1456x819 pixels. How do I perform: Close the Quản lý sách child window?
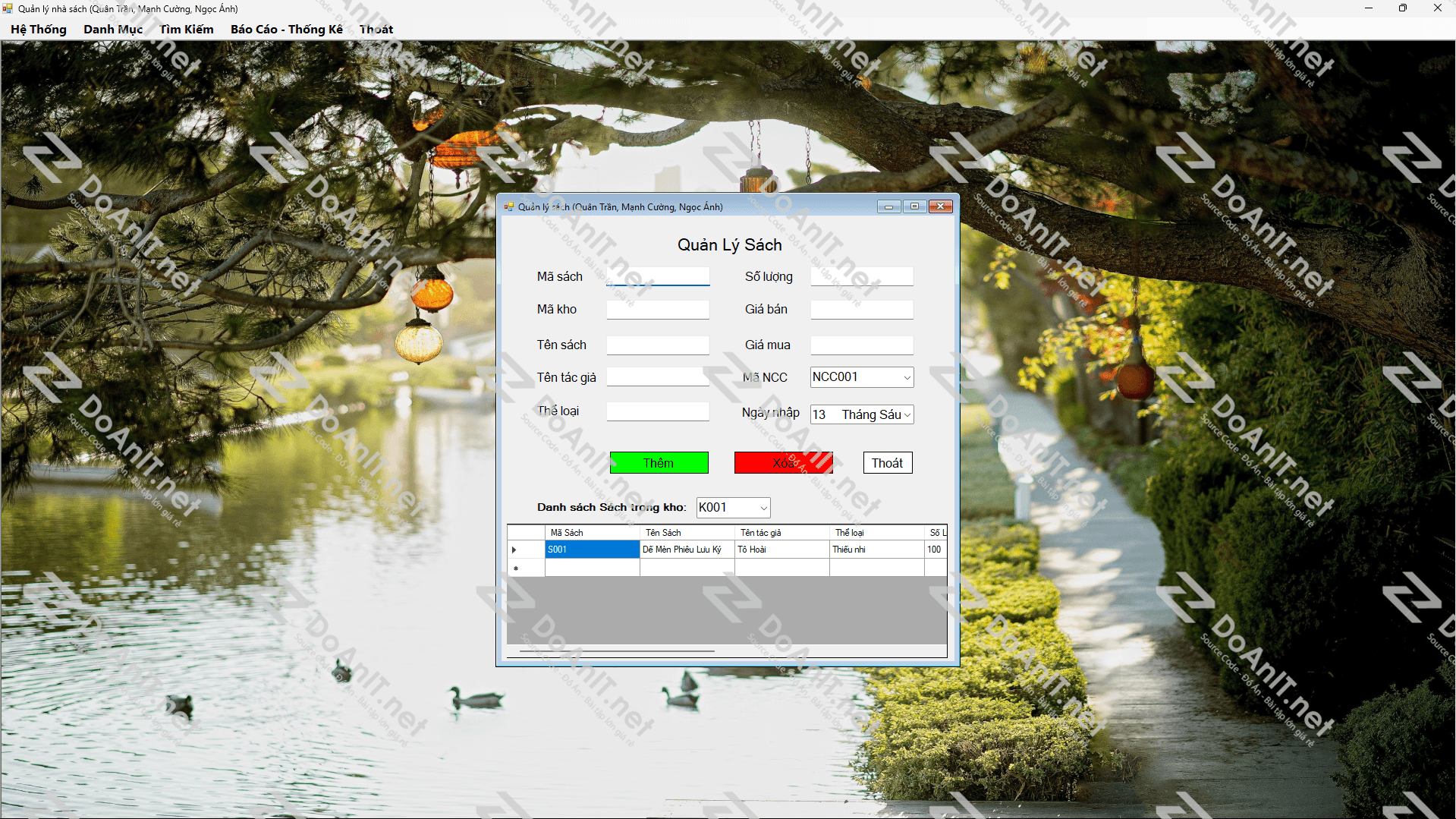click(x=940, y=206)
